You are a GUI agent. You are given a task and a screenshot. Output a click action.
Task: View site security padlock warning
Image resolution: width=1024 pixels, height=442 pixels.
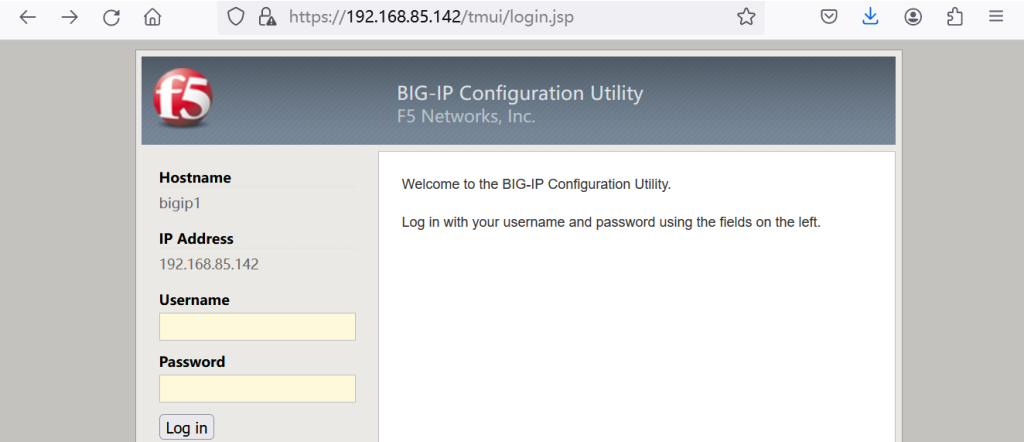[x=266, y=17]
